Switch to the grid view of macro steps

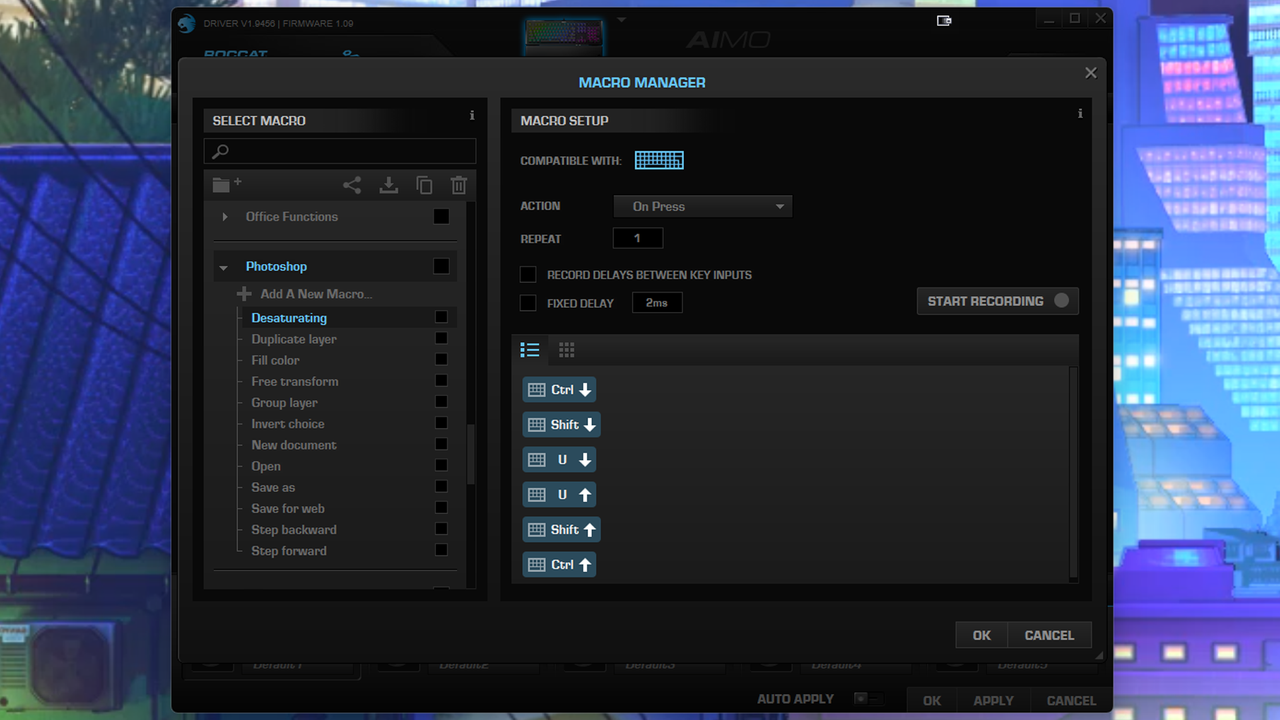click(x=567, y=350)
